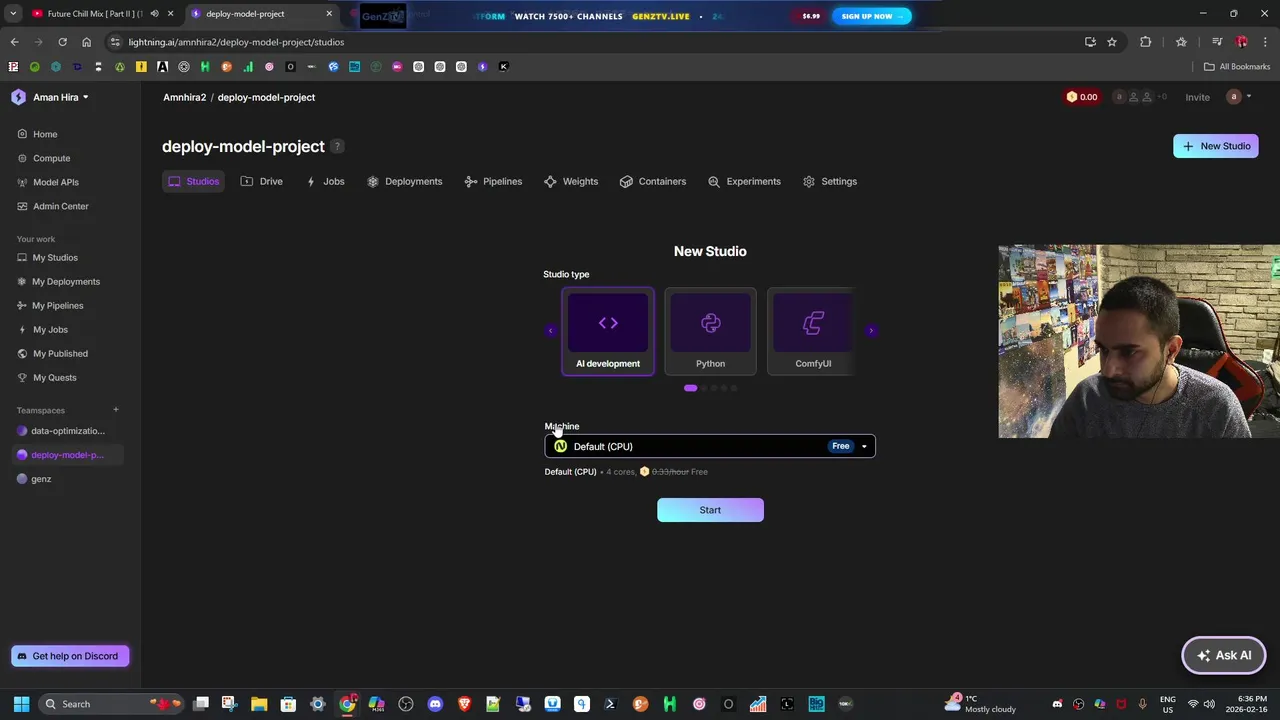Click the browser back arrow

coord(14,42)
